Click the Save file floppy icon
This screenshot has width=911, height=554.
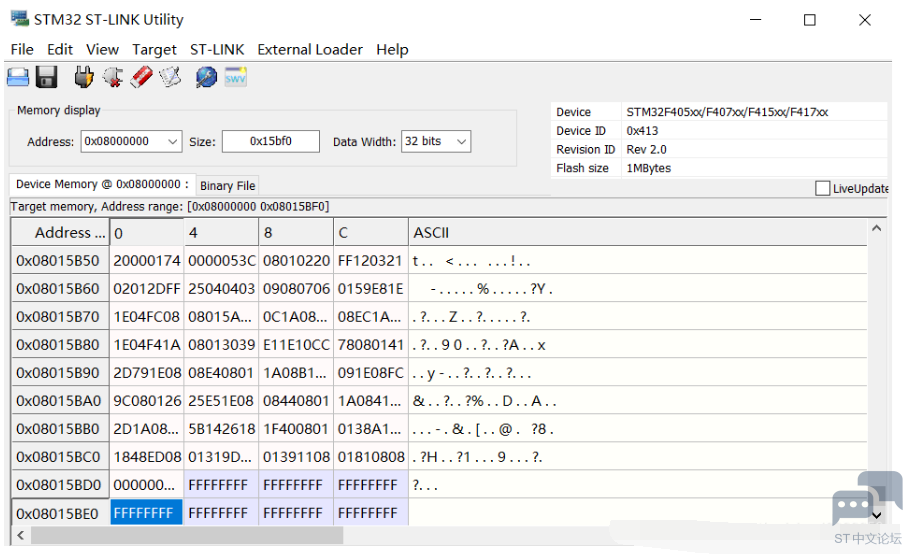click(46, 77)
